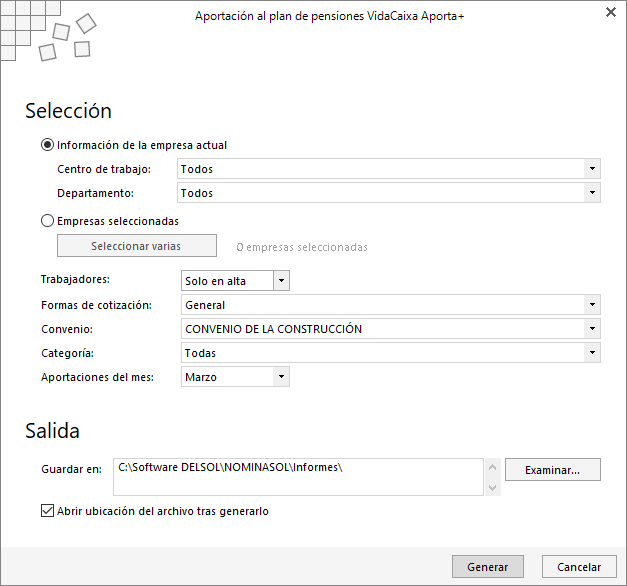Viewport: 627px width, 586px height.
Task: Click the 'Trabajadores:' label
Action: [75, 279]
